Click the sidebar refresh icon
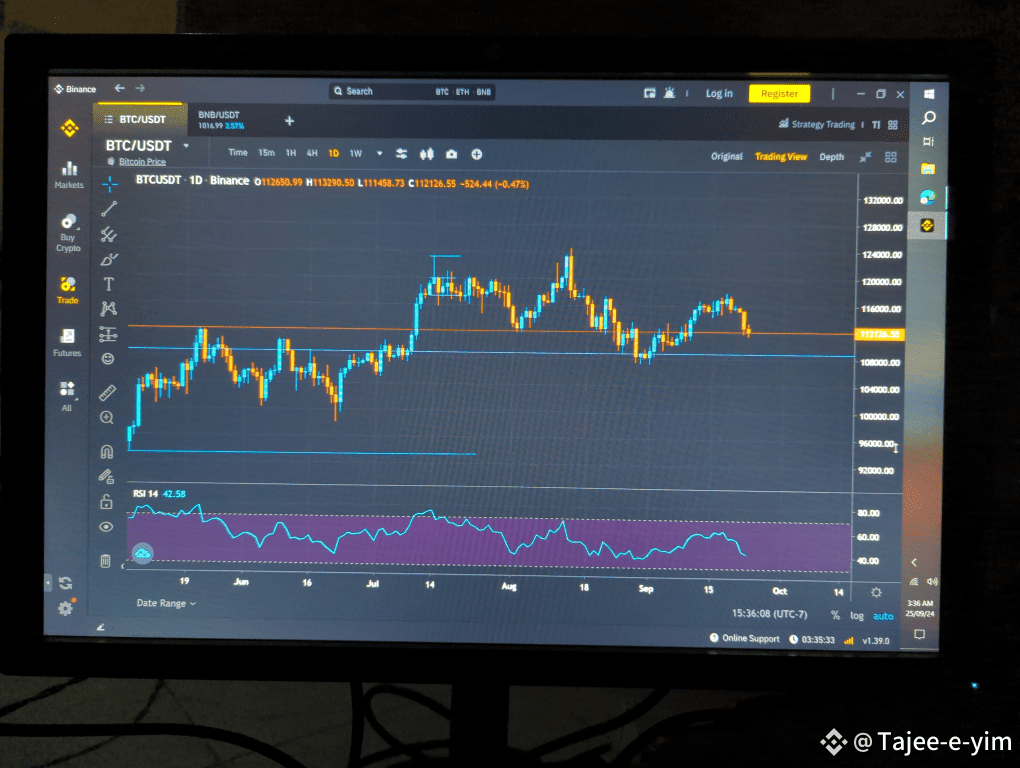The image size is (1020, 768). click(x=65, y=583)
